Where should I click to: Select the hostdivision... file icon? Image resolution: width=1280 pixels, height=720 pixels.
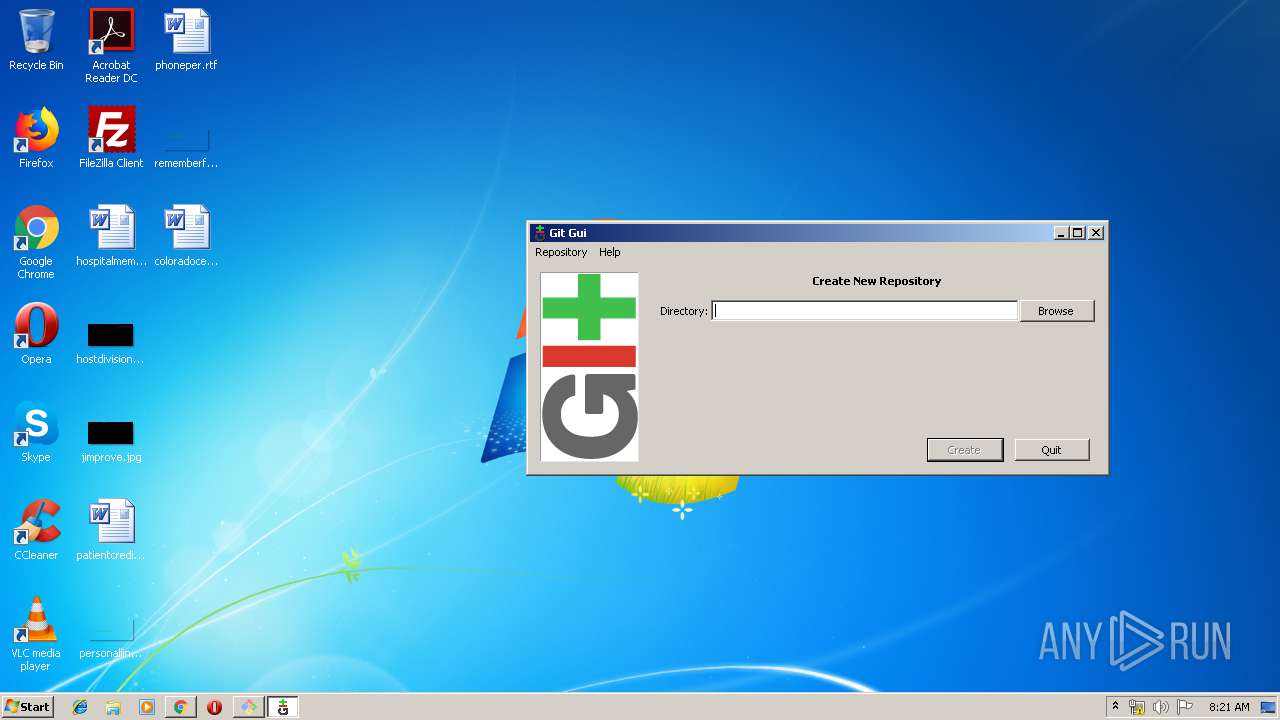point(111,343)
